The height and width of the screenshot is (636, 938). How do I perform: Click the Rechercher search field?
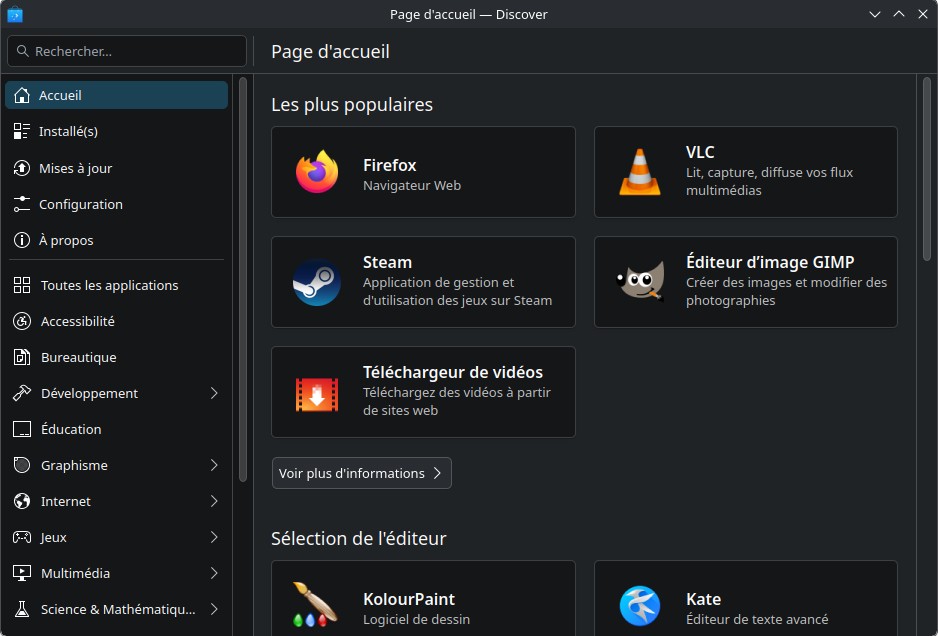click(x=127, y=51)
